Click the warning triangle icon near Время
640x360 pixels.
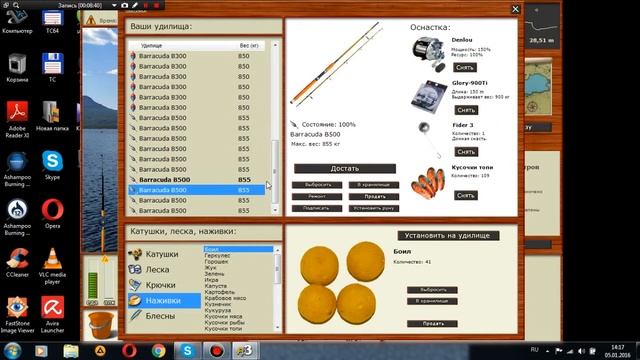point(91,20)
